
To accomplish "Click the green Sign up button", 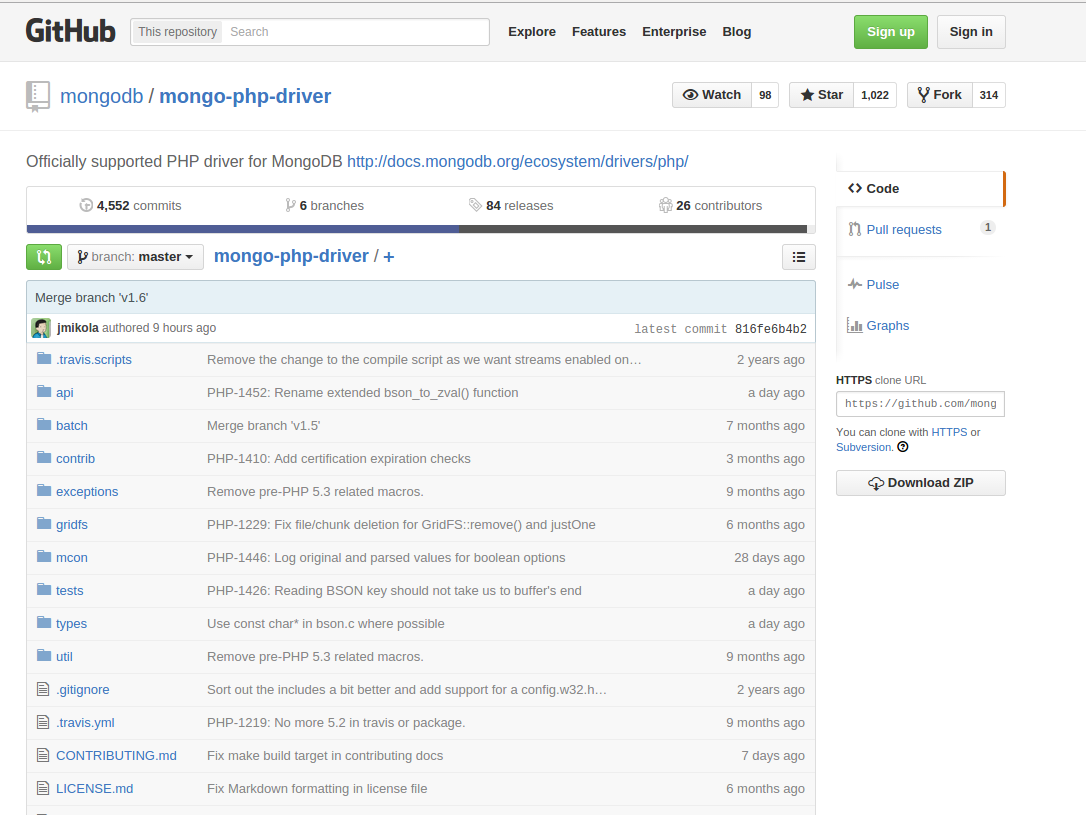I will pos(891,32).
